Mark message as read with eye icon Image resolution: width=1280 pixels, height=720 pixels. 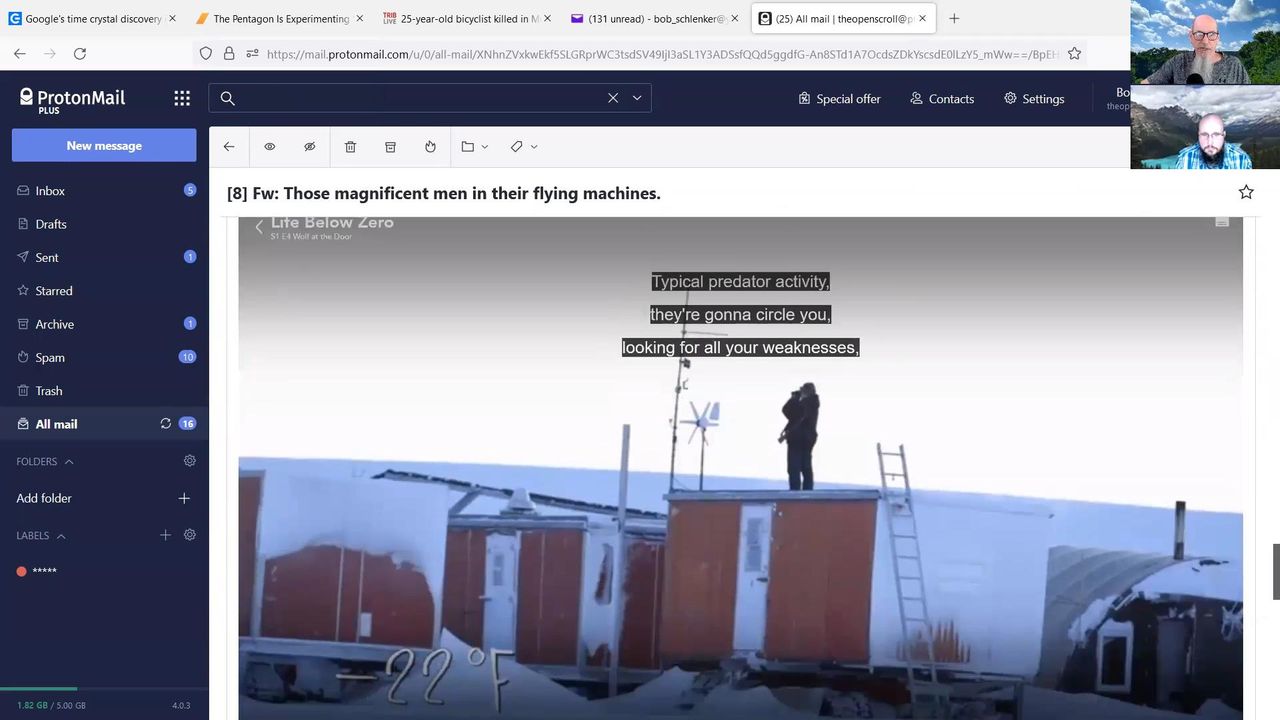[270, 147]
